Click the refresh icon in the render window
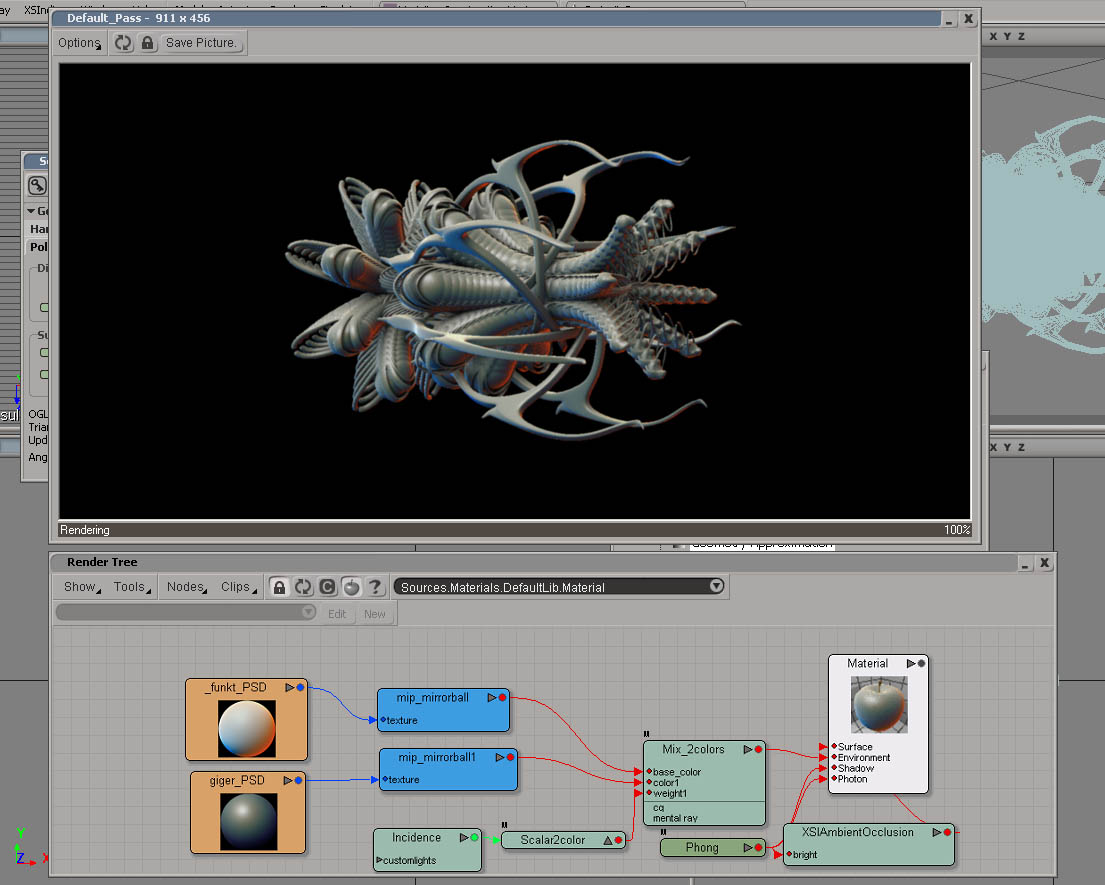Viewport: 1105px width, 885px height. tap(123, 43)
